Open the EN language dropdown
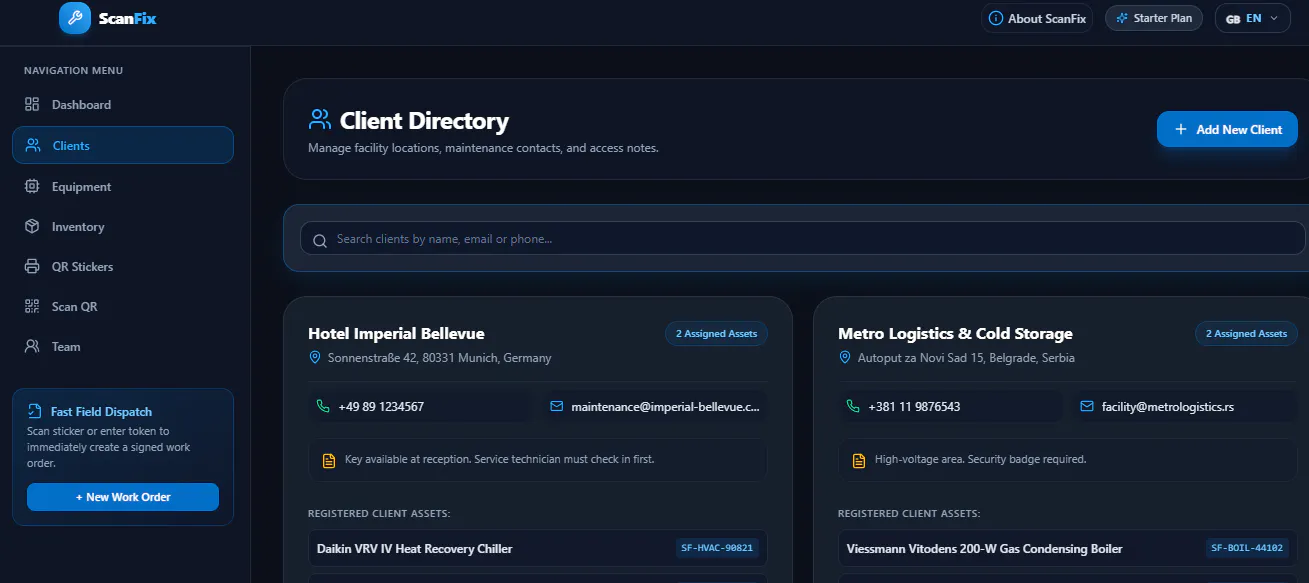 (1252, 18)
